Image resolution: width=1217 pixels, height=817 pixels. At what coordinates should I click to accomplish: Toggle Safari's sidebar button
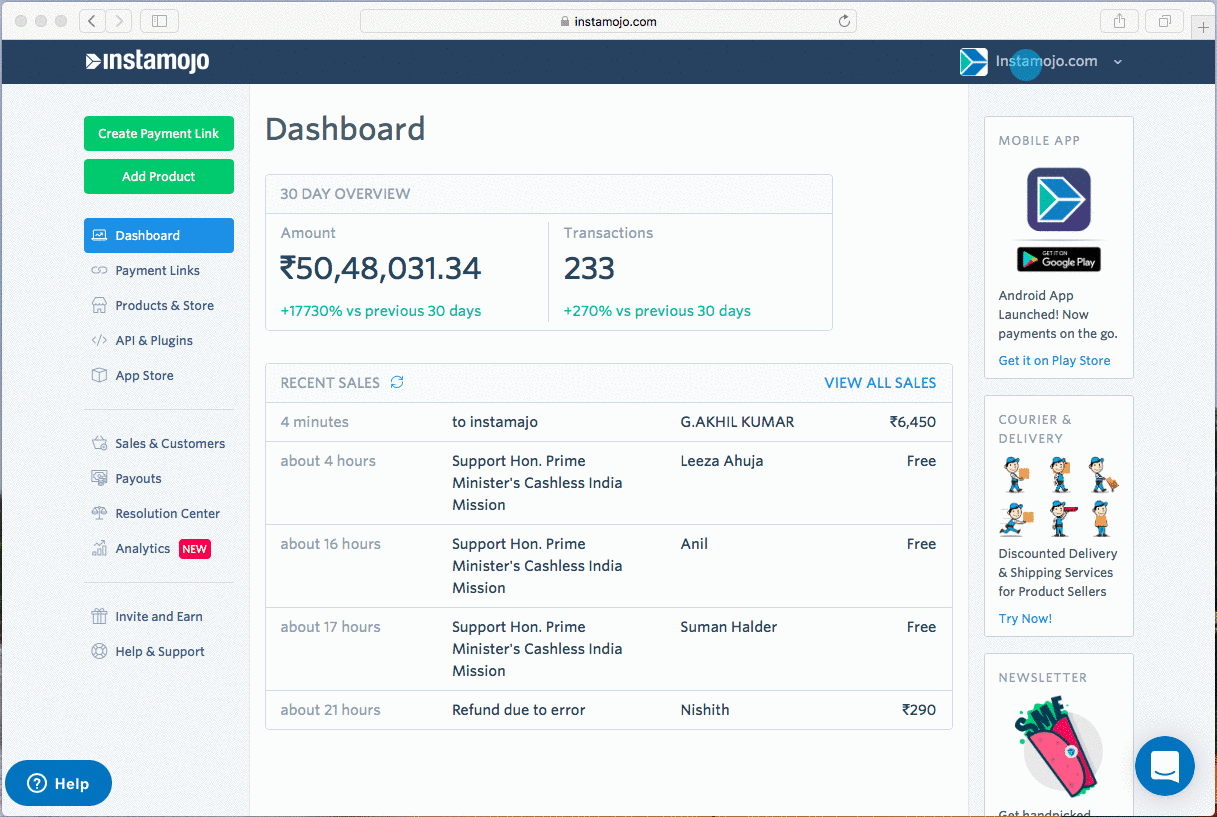pos(160,21)
